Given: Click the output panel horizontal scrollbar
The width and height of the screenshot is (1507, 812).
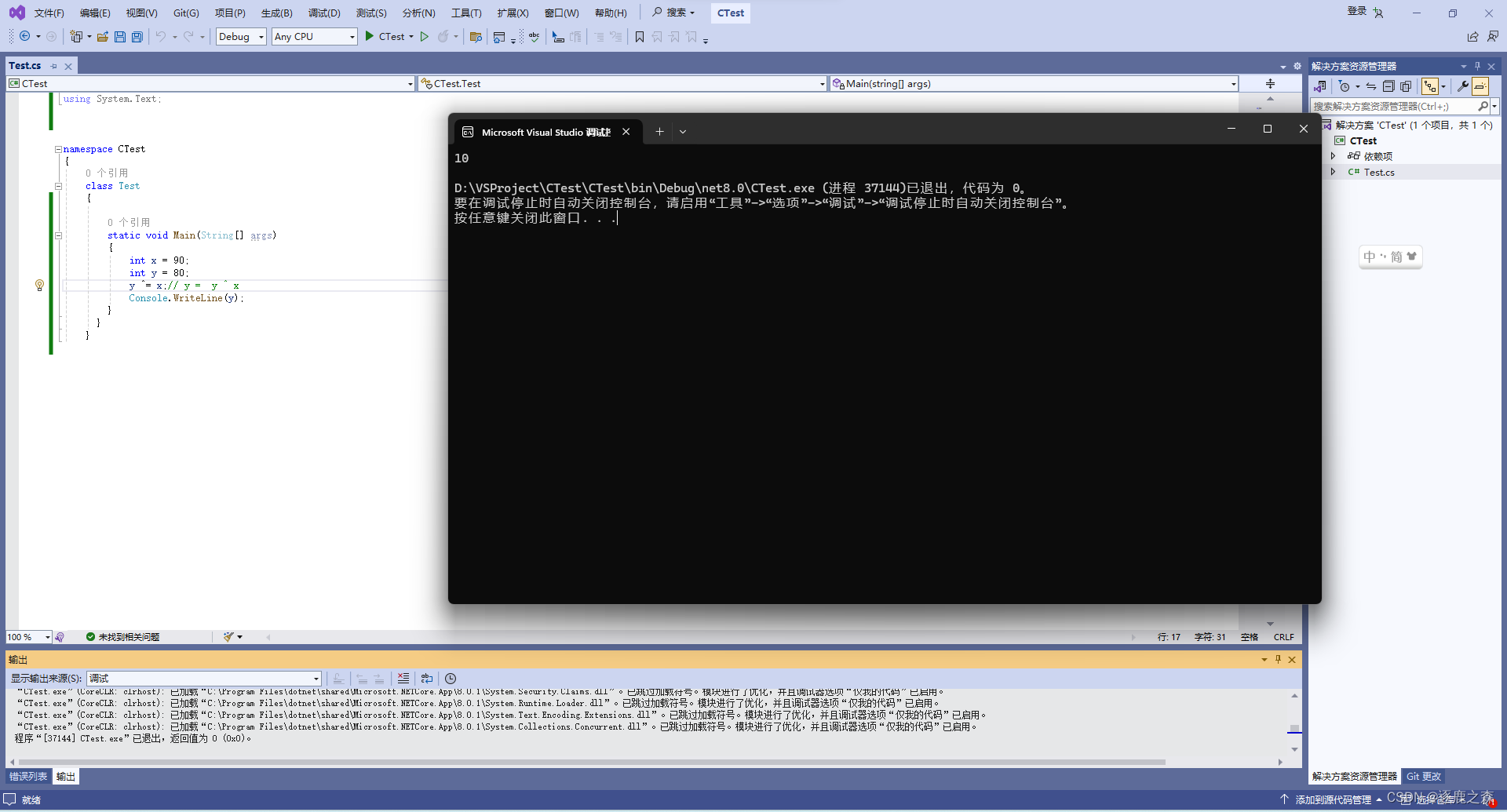Looking at the screenshot, I should pos(592,762).
